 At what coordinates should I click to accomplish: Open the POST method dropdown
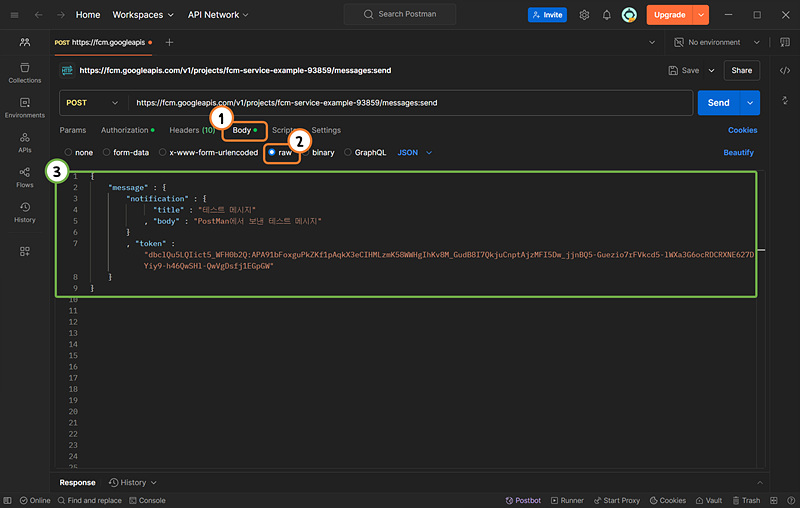(x=92, y=103)
